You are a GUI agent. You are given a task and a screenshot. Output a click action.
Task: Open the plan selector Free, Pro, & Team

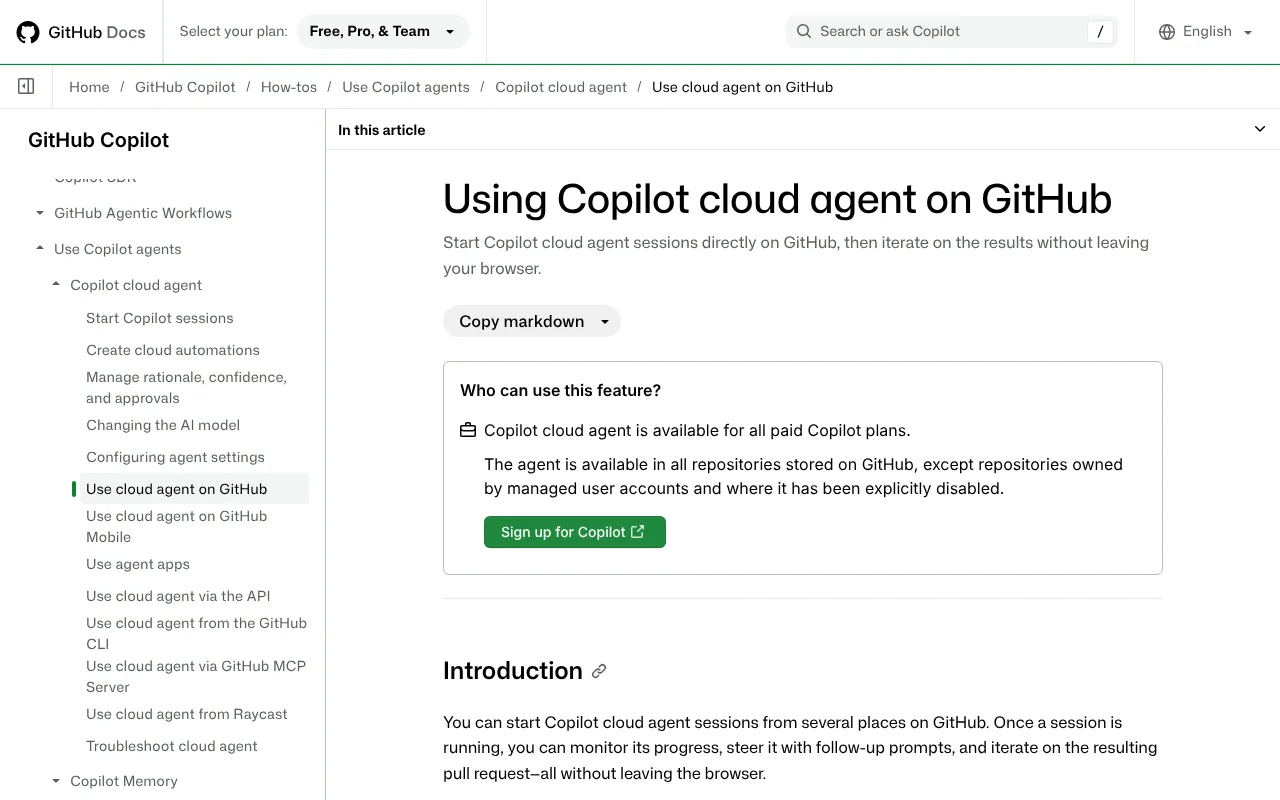click(383, 31)
